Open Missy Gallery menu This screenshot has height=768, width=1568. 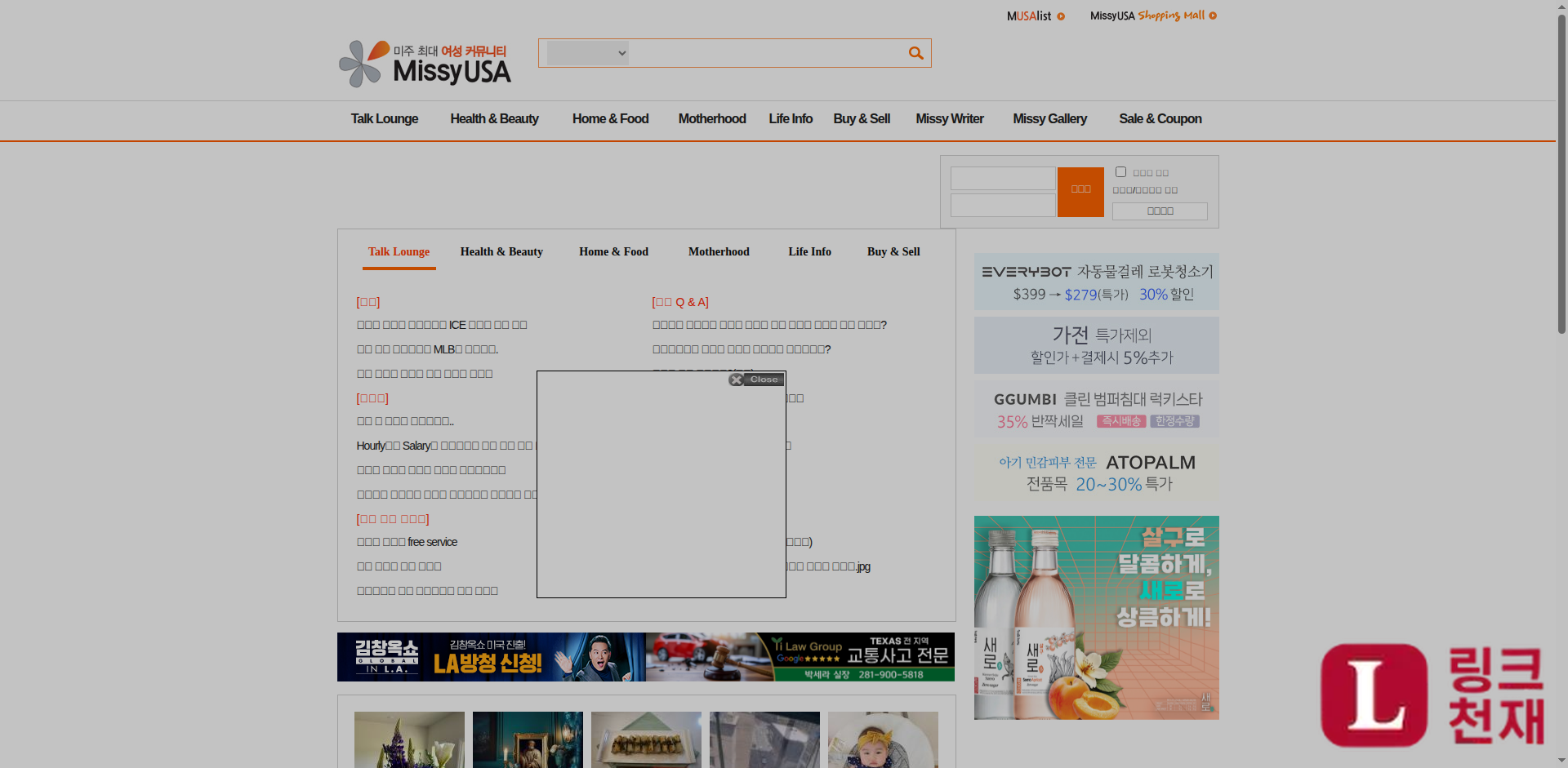pos(1049,119)
